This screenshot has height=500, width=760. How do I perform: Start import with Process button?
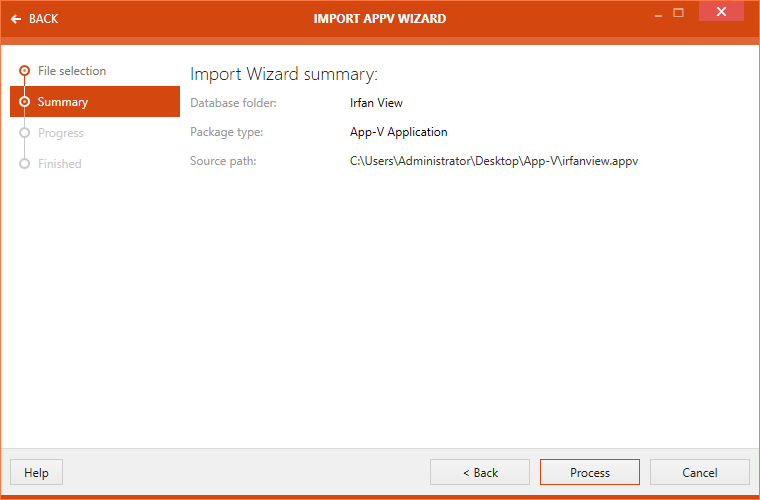pyautogui.click(x=590, y=472)
